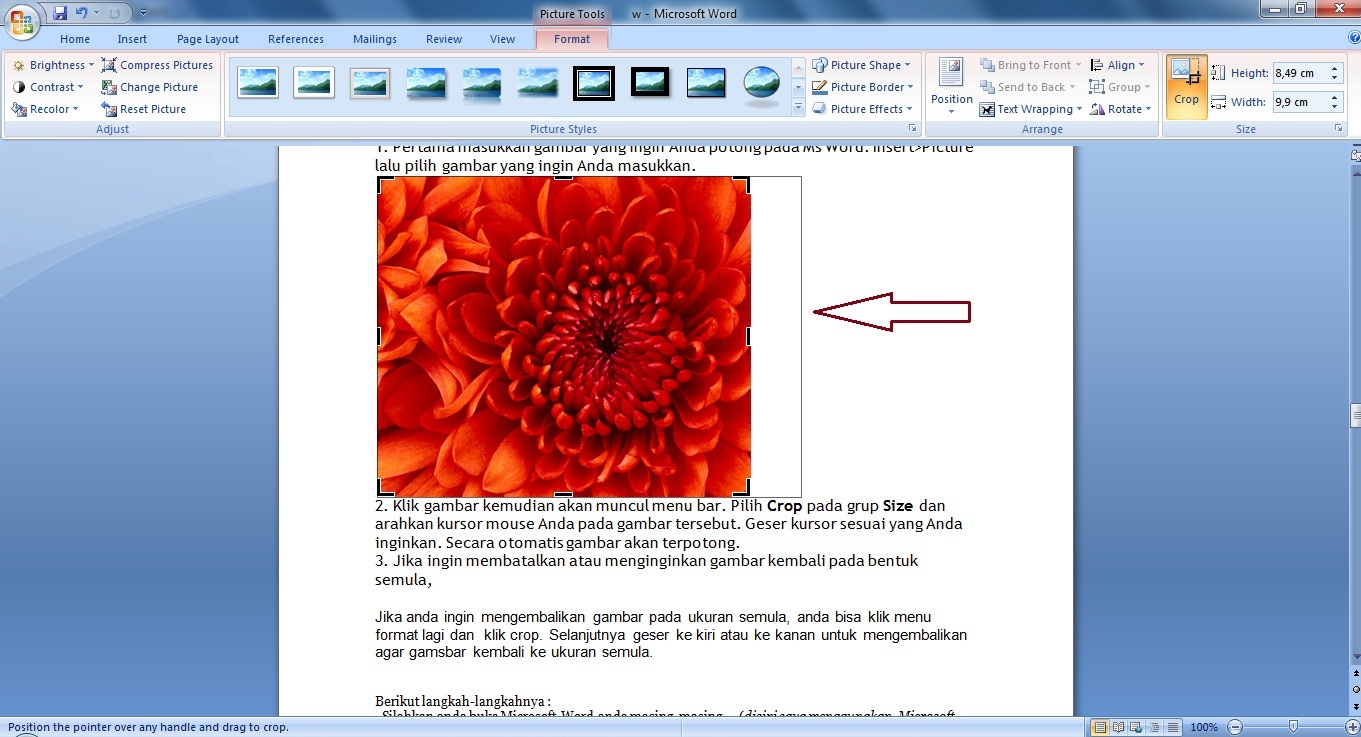Select the Mailings tab
Screen dimensions: 1361x737
(375, 39)
